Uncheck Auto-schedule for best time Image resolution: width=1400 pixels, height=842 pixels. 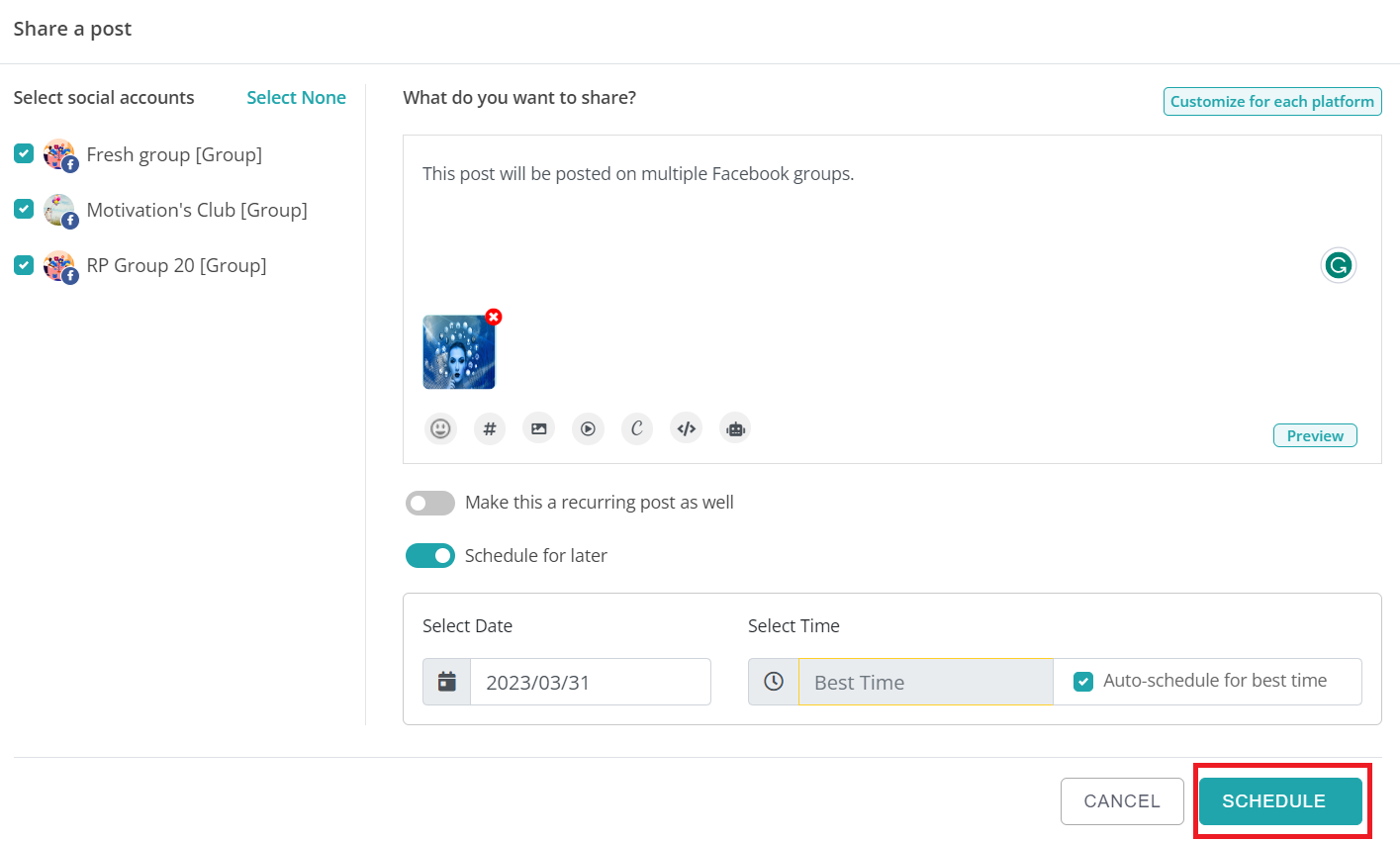coord(1083,681)
